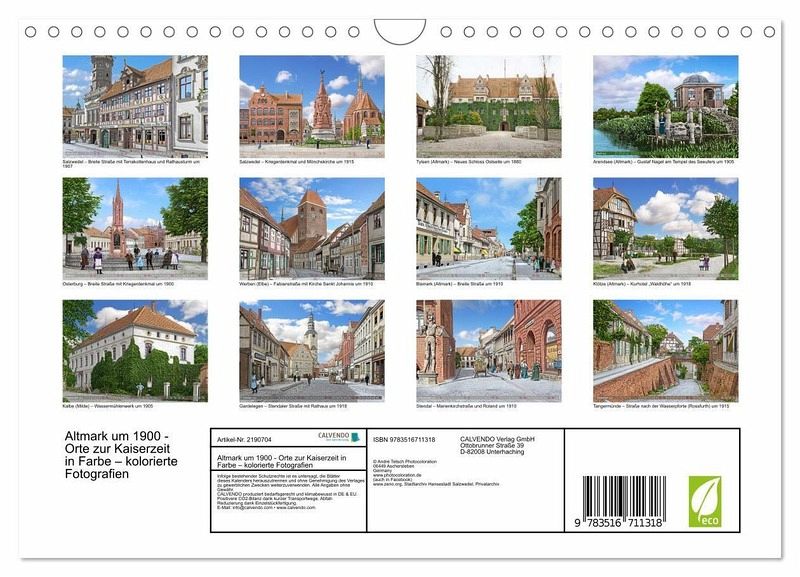800x577 pixels.
Task: Open the Stendal Roland statue photo
Action: 489,351
